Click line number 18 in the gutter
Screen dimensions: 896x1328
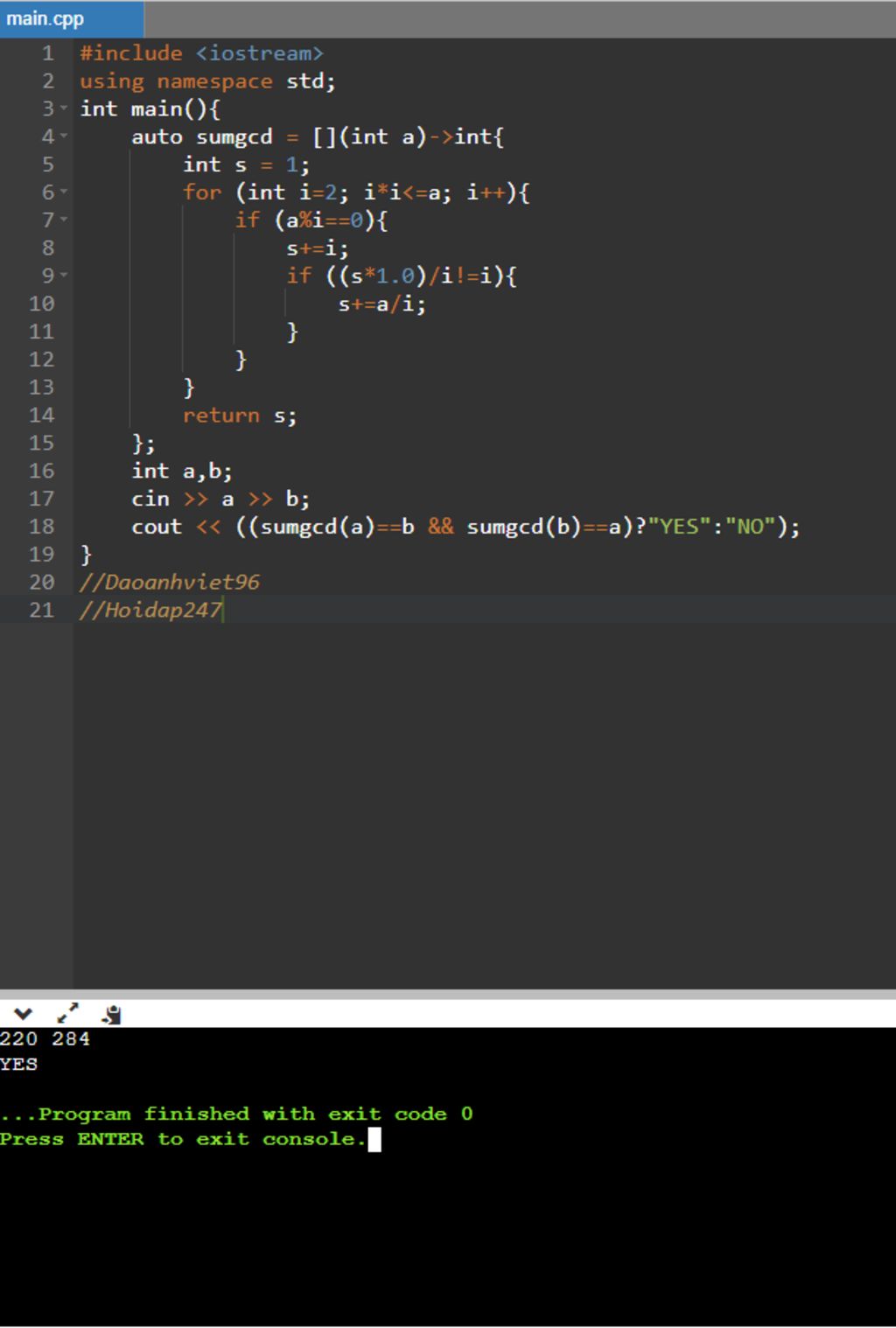[x=42, y=527]
